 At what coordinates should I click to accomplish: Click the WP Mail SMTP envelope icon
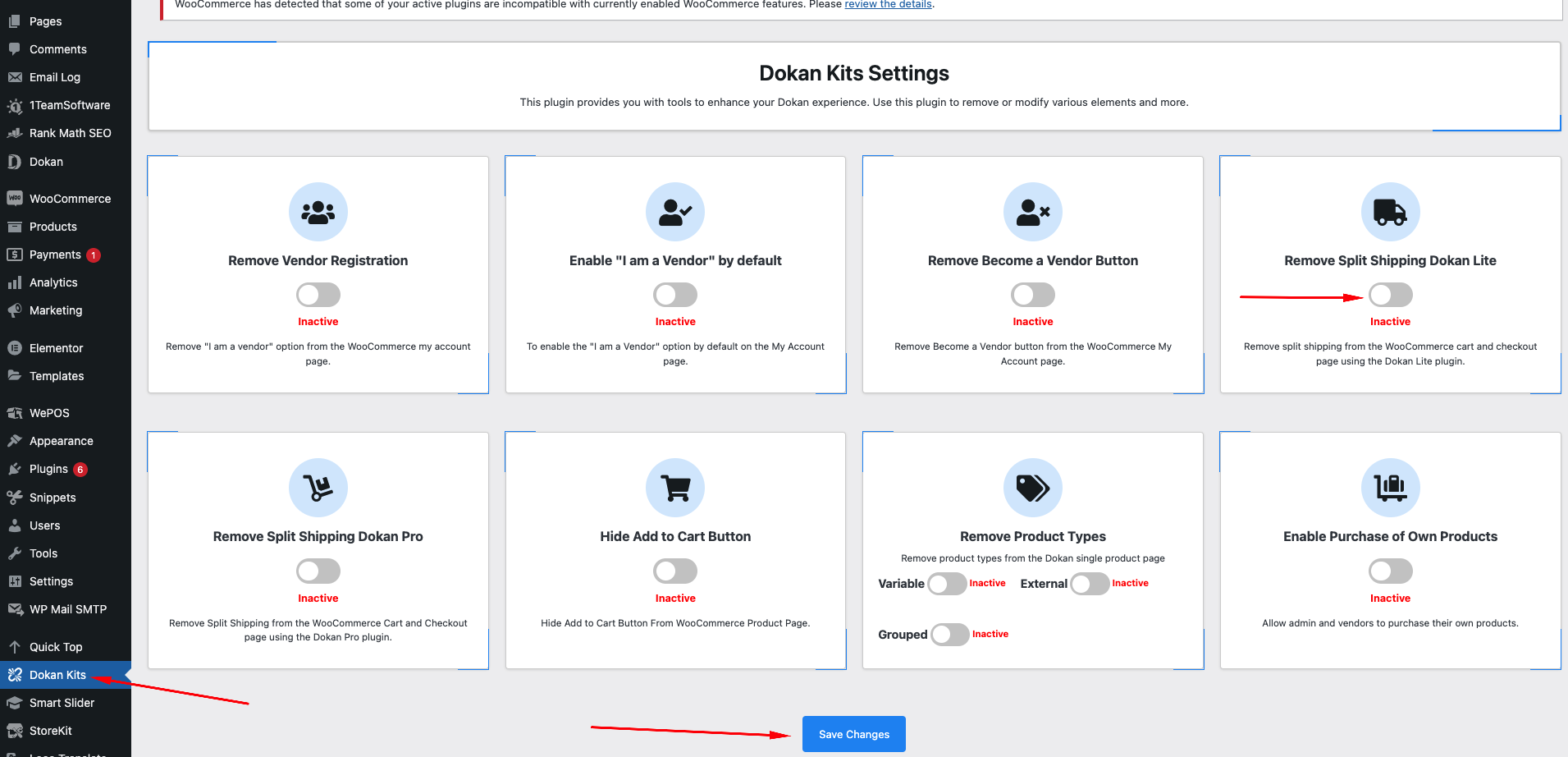click(15, 609)
